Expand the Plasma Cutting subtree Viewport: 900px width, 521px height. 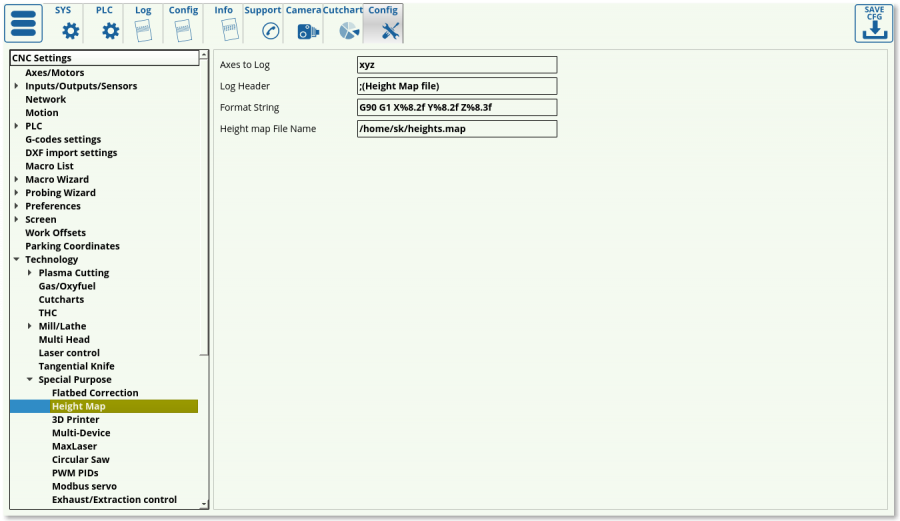point(30,273)
